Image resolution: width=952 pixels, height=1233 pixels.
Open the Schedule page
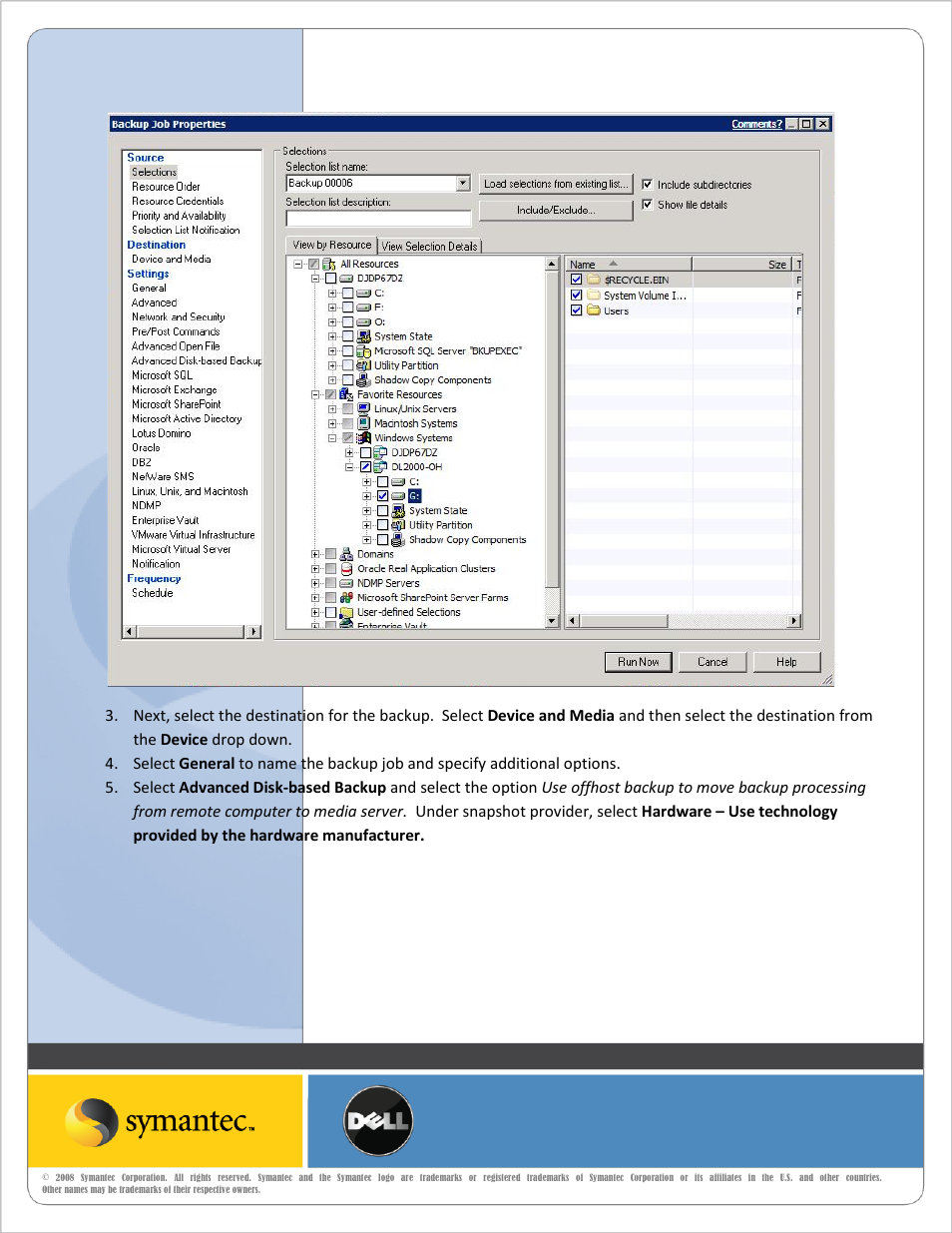[x=153, y=593]
